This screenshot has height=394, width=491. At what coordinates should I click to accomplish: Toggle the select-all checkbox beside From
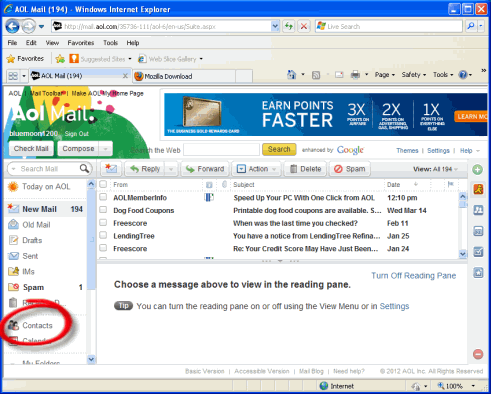[x=103, y=184]
